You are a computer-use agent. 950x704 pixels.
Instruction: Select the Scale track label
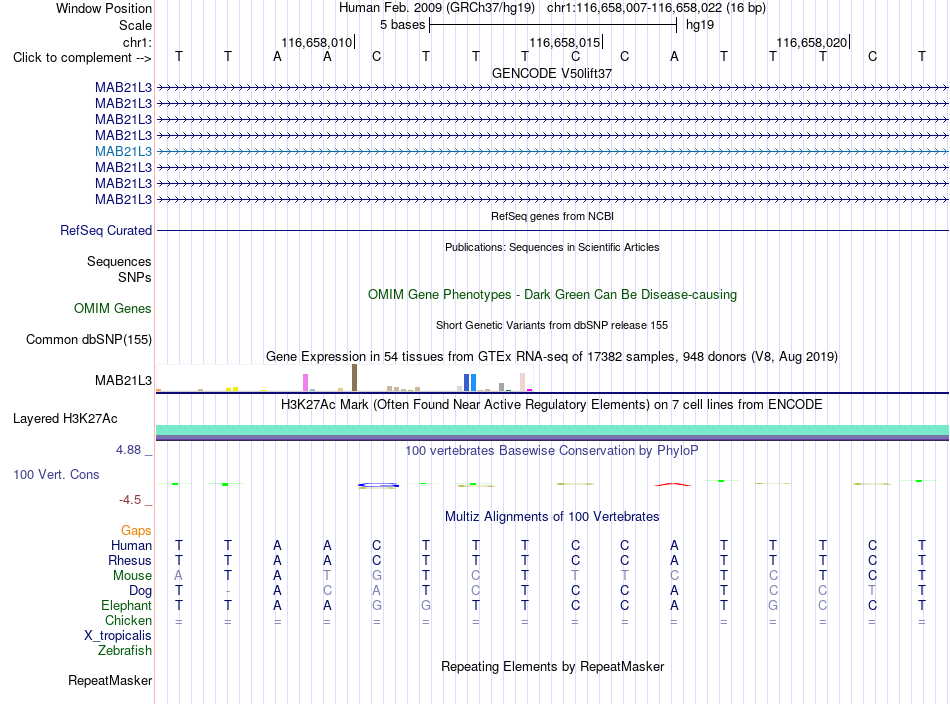(135, 25)
